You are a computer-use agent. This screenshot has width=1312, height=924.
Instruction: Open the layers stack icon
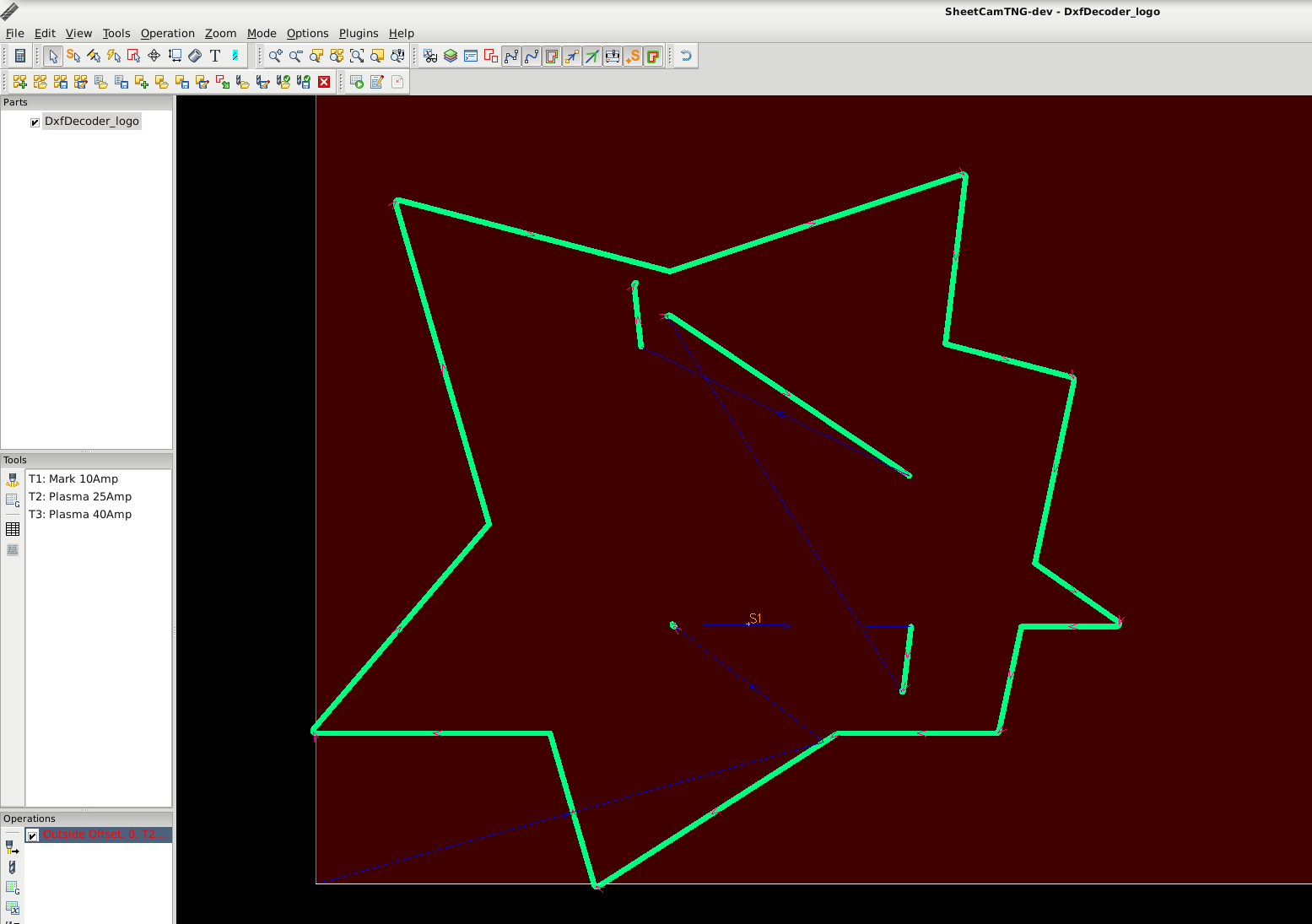(x=451, y=56)
